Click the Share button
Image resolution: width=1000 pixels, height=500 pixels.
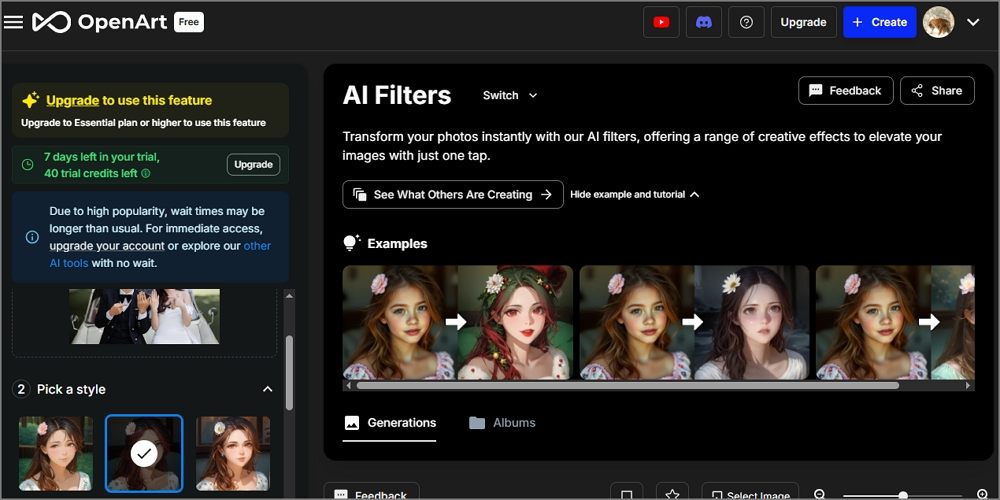pos(937,91)
